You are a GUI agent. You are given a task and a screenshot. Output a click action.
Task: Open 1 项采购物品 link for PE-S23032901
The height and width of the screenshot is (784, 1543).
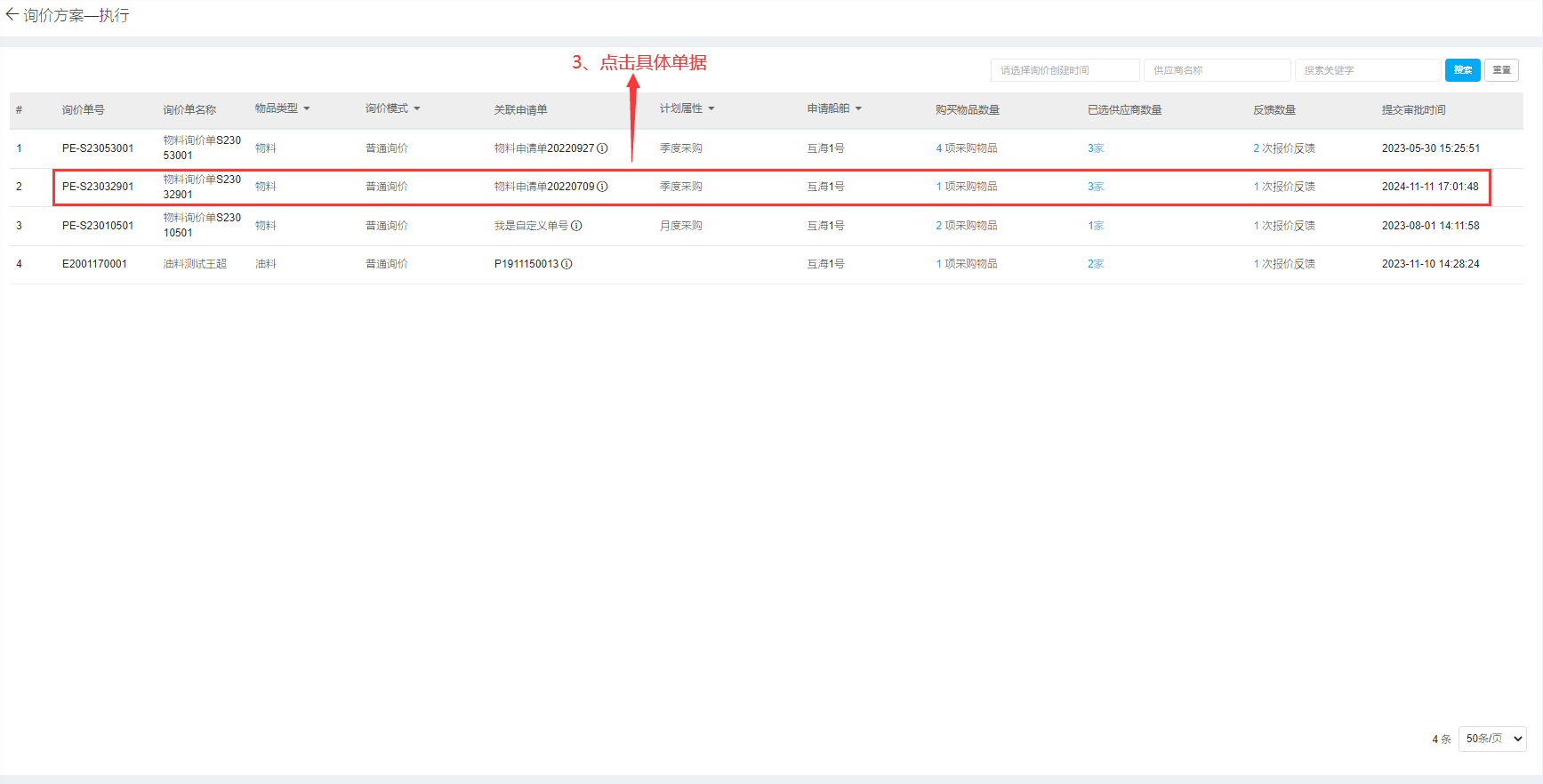[966, 187]
